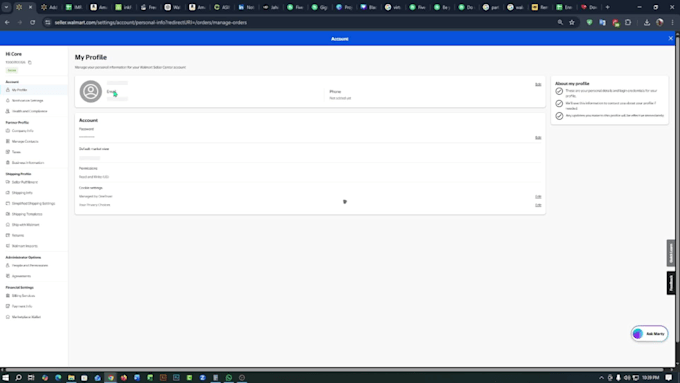Open browser downloads
The height and width of the screenshot is (383, 680).
click(647, 23)
